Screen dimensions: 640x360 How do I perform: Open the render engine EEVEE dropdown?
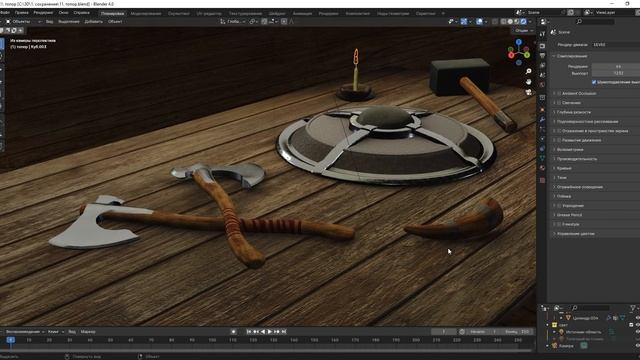(x=616, y=45)
